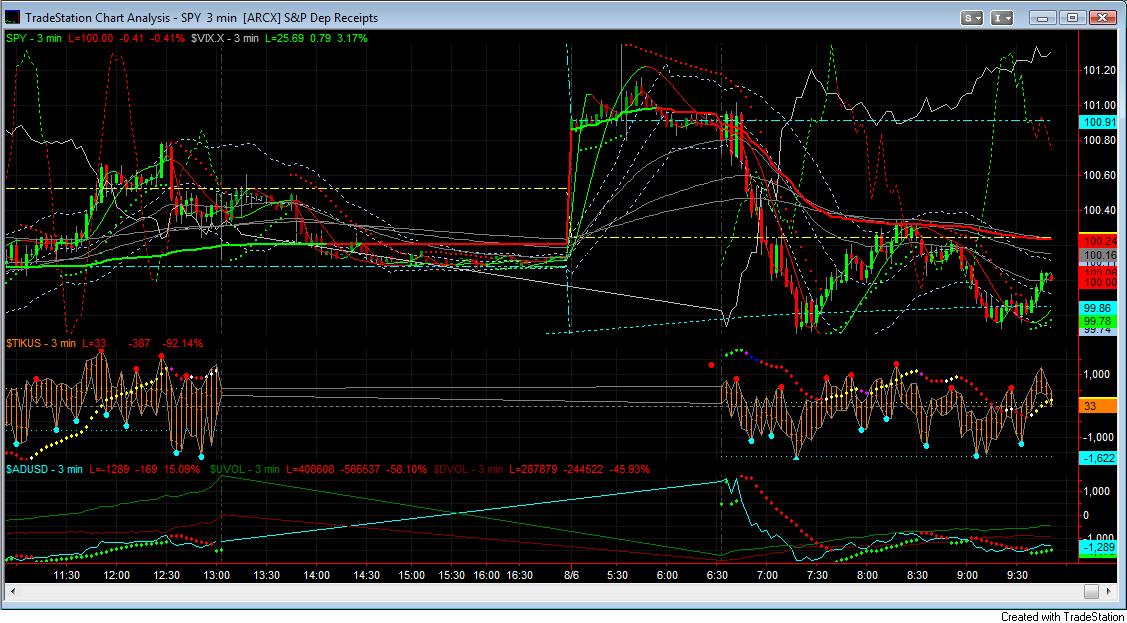Image resolution: width=1127 pixels, height=623 pixels.
Task: Click the 12:00 time axis label
Action: pos(116,575)
